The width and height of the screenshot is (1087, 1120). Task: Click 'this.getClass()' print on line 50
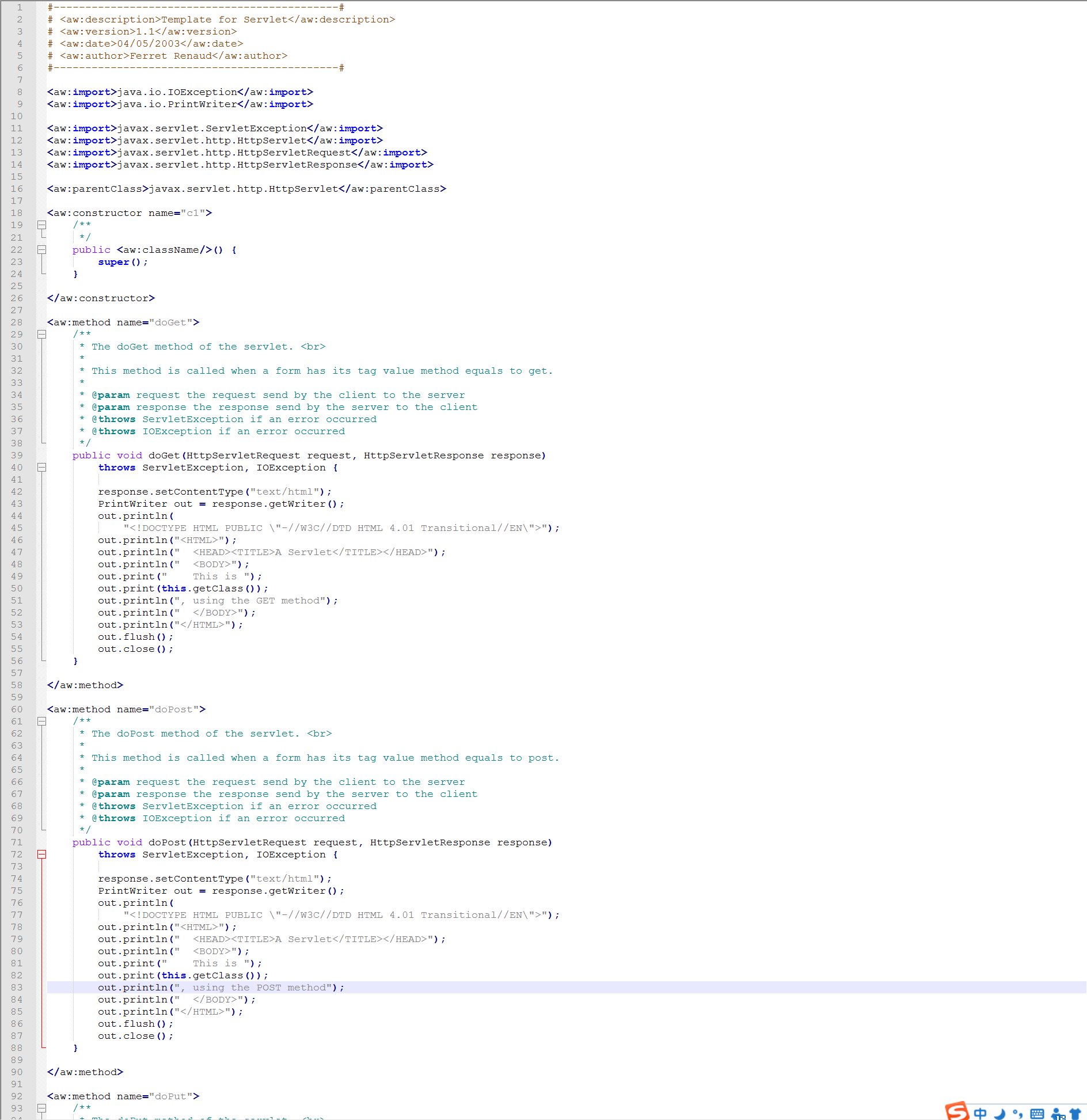click(183, 589)
